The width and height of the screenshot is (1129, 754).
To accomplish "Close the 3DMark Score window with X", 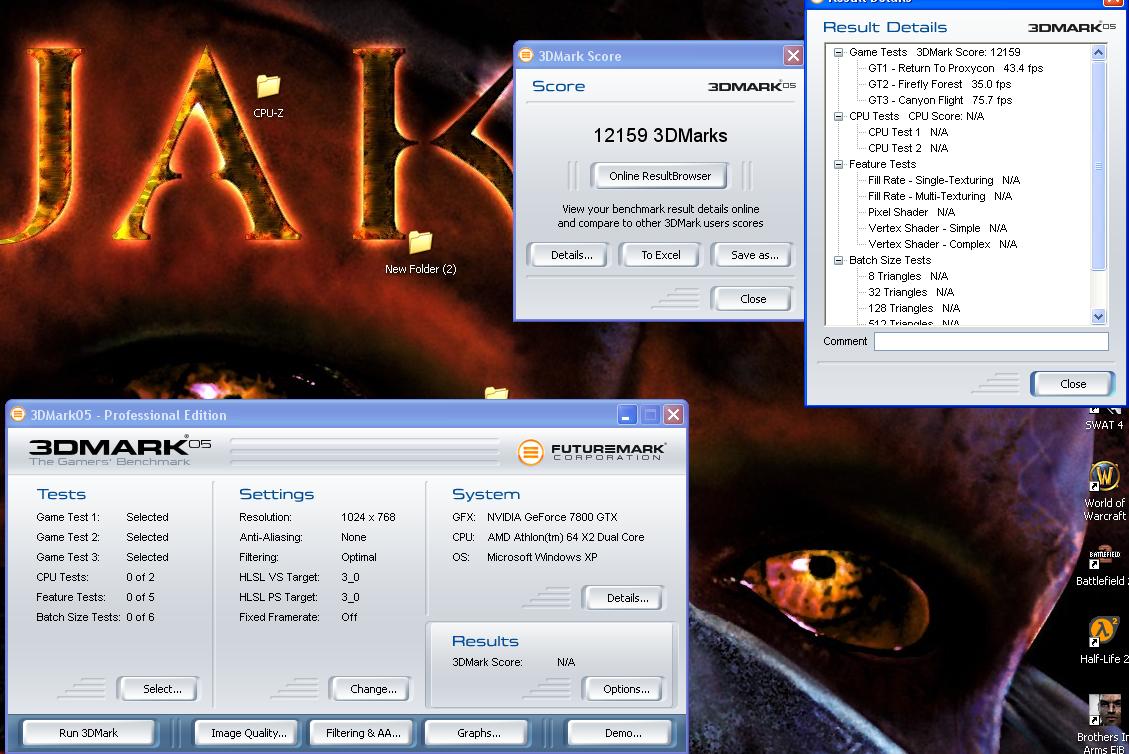I will pos(793,55).
